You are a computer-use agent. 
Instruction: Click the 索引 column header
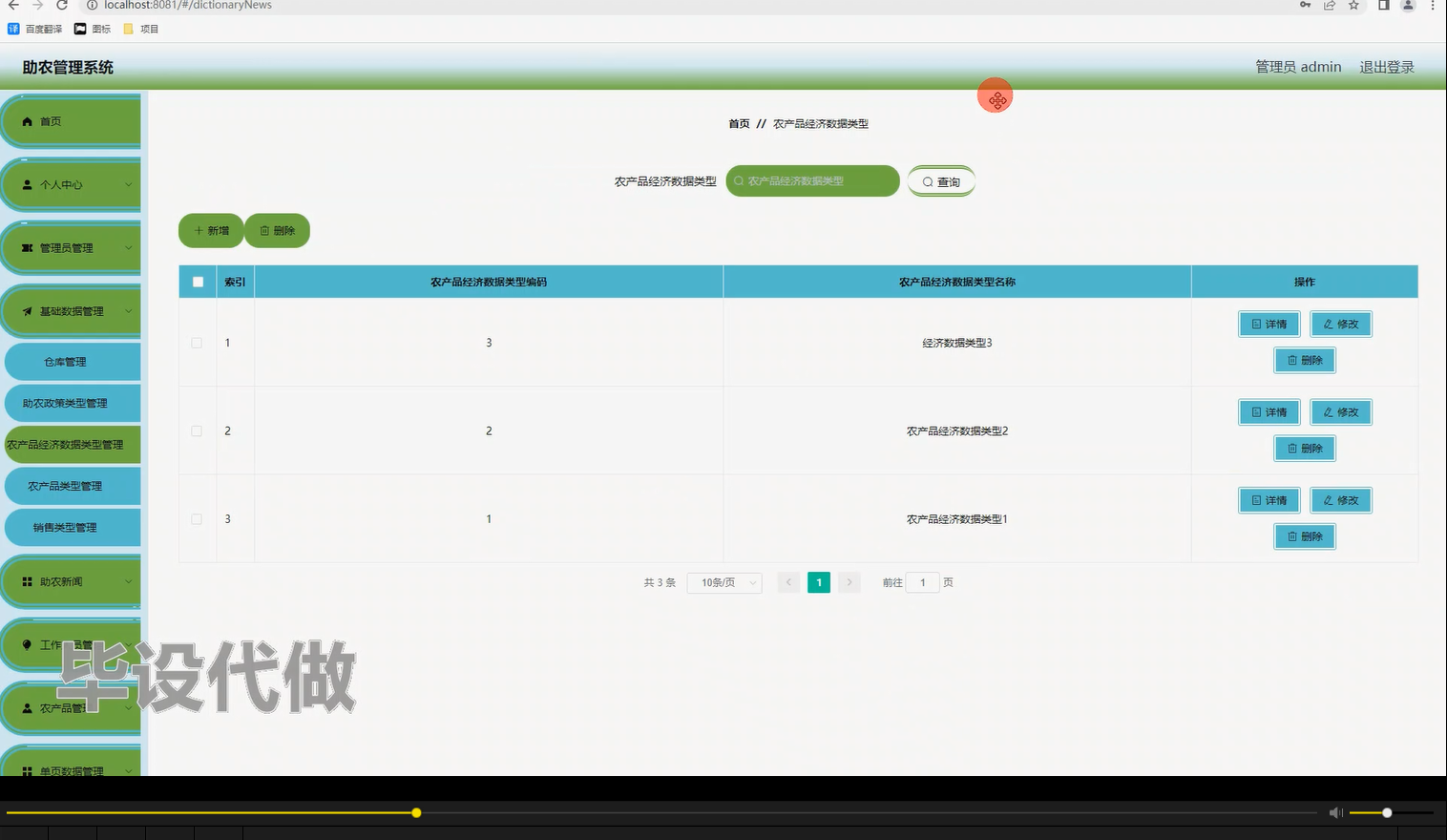click(x=235, y=283)
